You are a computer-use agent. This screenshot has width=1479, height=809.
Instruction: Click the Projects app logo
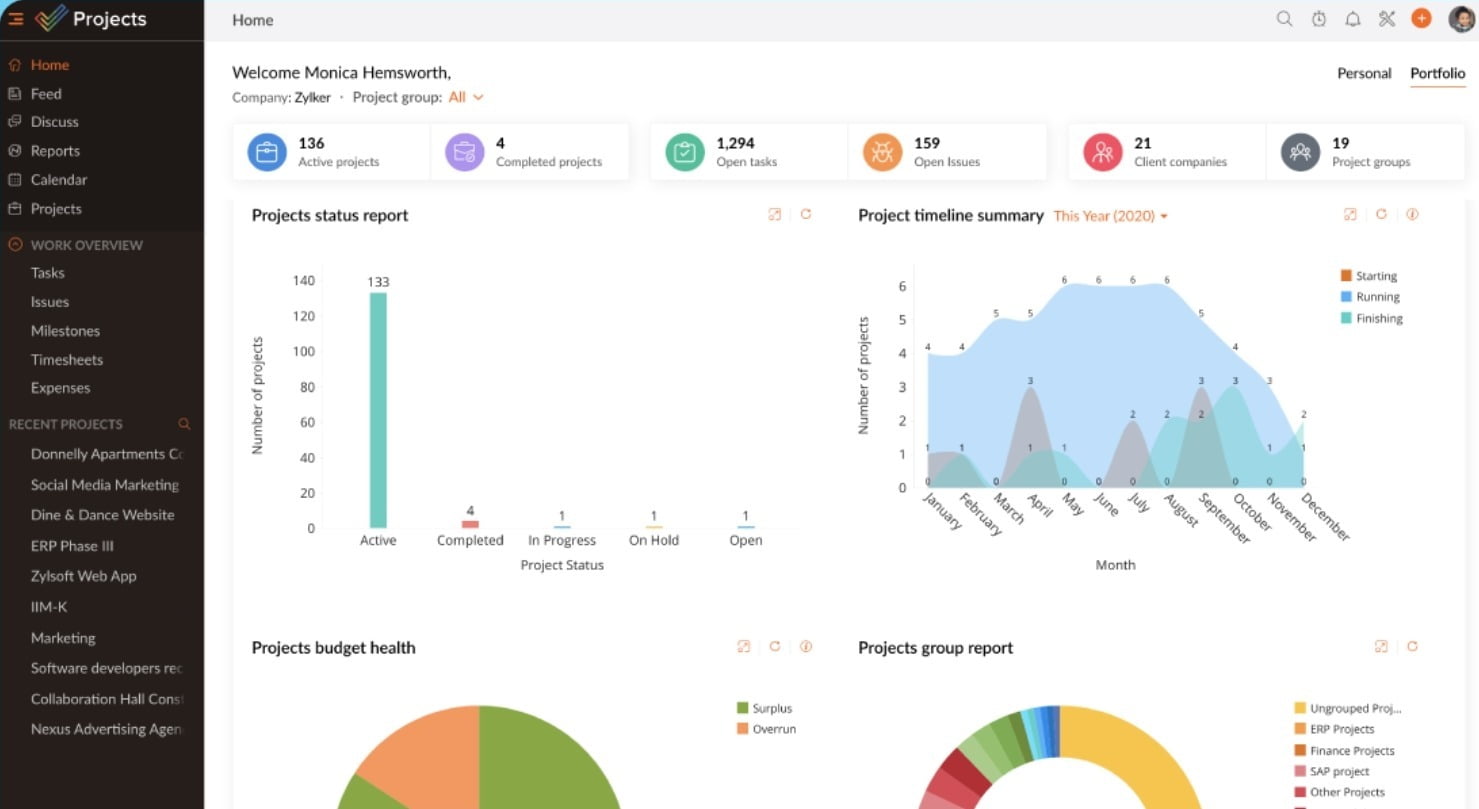coord(52,19)
